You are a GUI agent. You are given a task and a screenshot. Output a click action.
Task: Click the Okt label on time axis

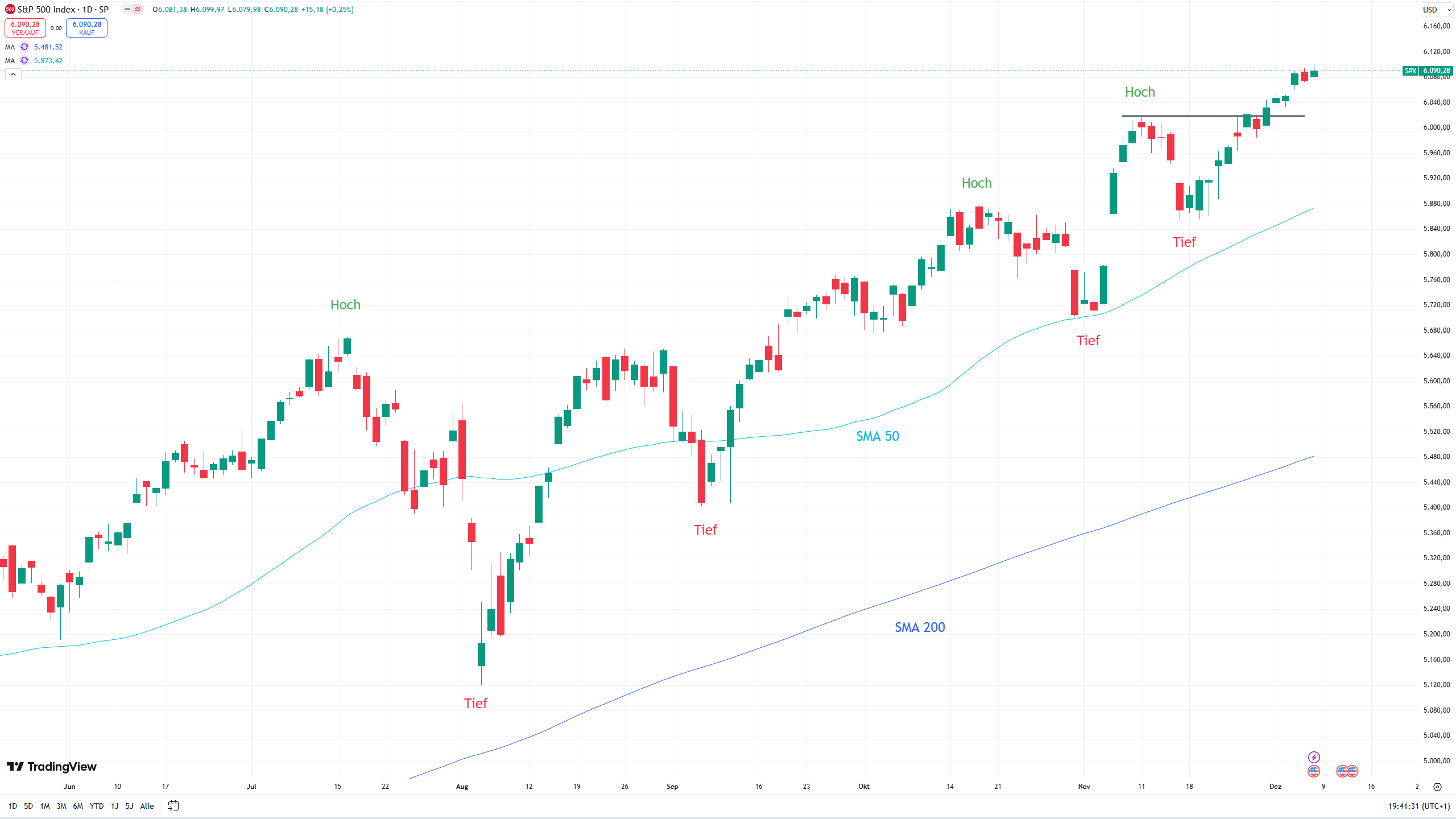(863, 787)
